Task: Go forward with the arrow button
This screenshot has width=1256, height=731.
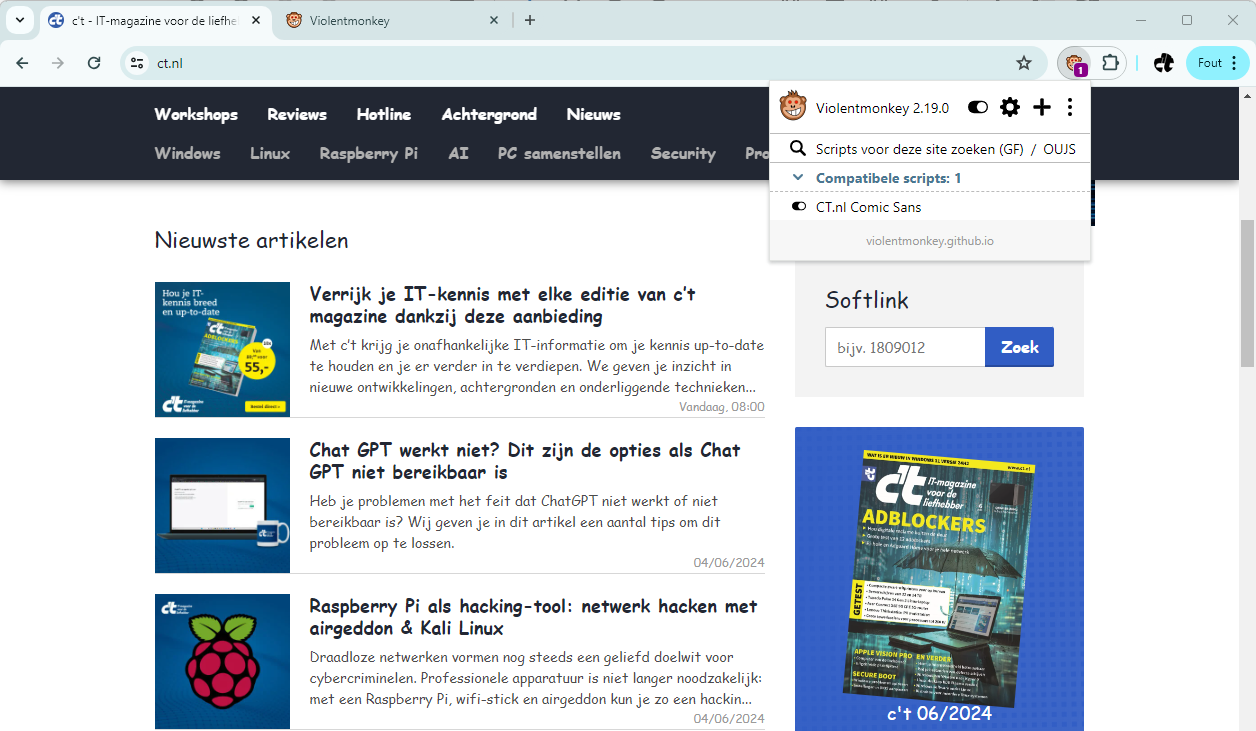Action: tap(58, 63)
